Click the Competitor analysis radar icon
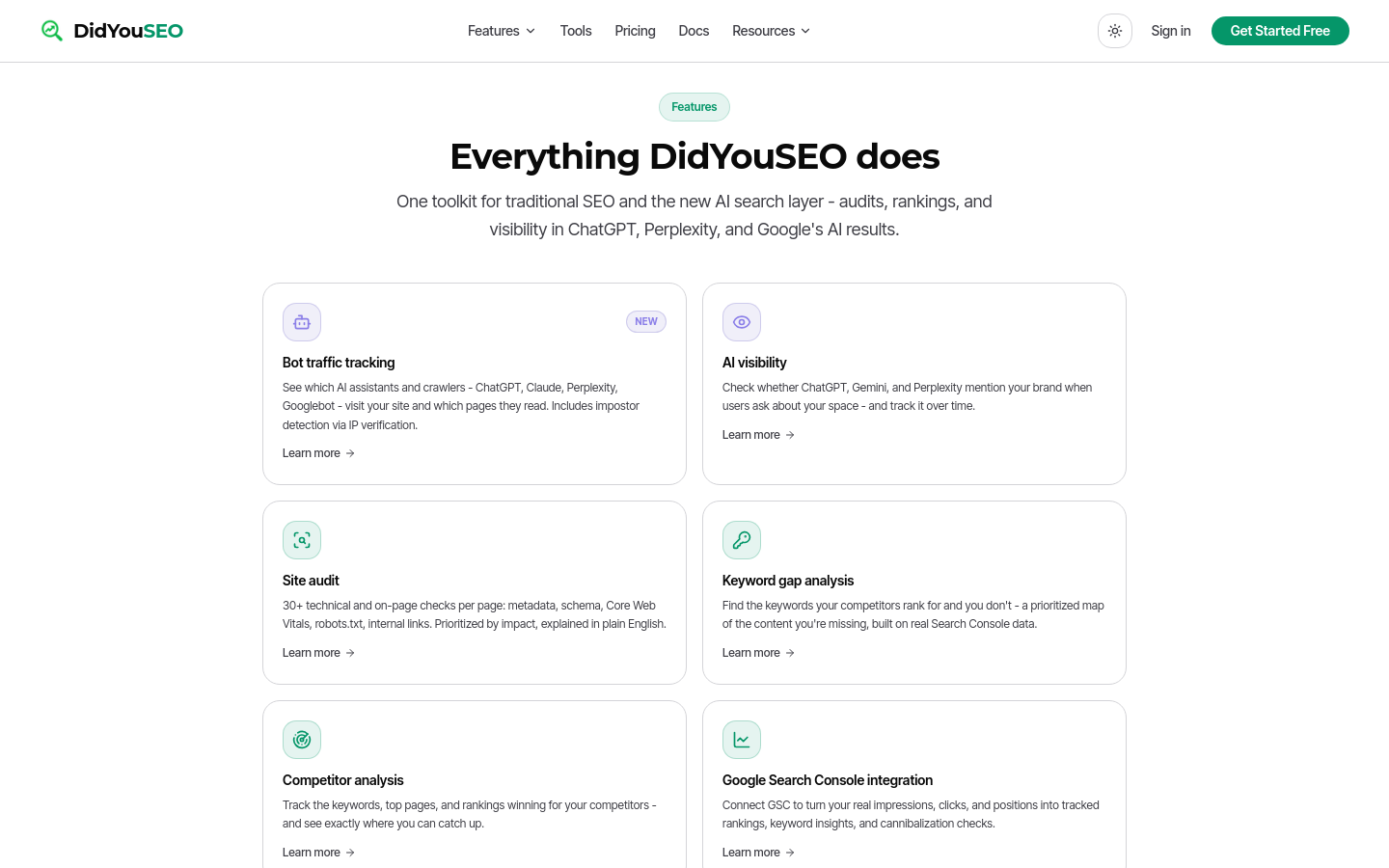Viewport: 1389px width, 868px height. [x=302, y=740]
